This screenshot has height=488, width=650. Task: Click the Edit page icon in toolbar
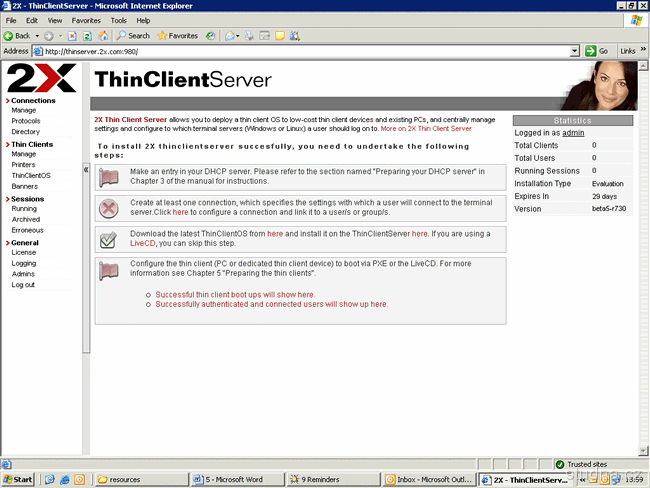264,36
